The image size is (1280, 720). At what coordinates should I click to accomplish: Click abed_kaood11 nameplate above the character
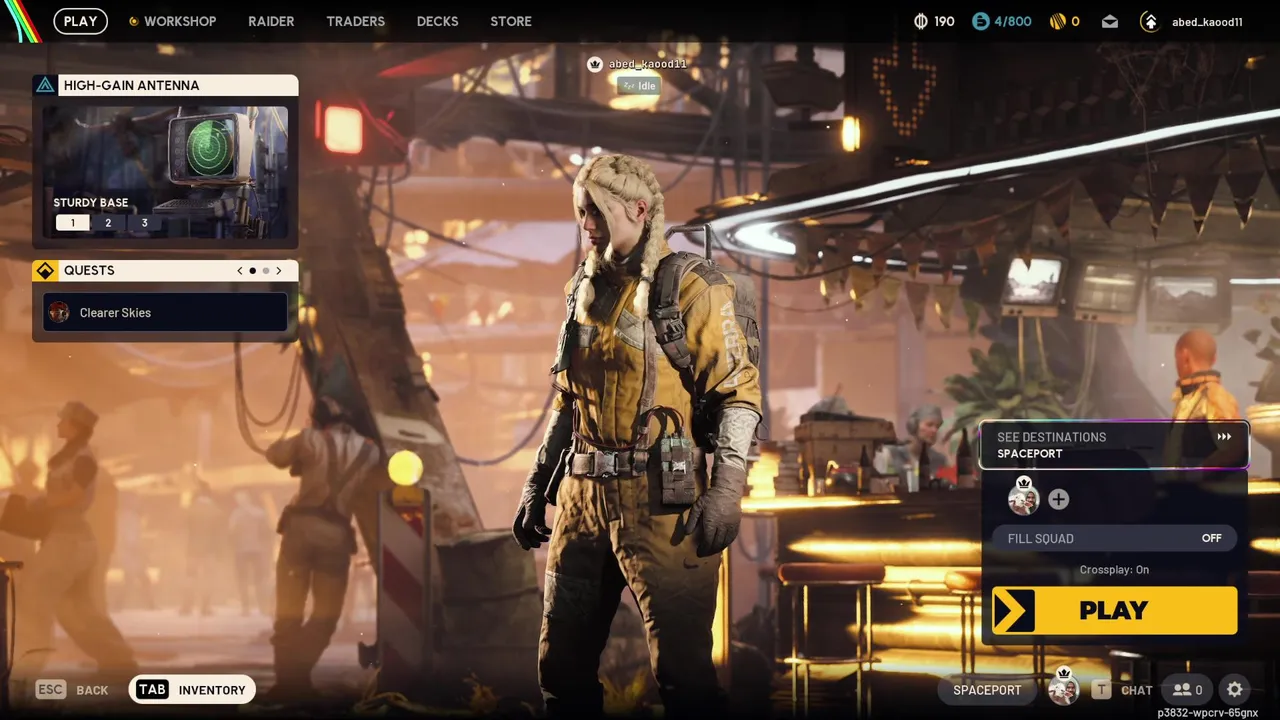click(x=647, y=64)
